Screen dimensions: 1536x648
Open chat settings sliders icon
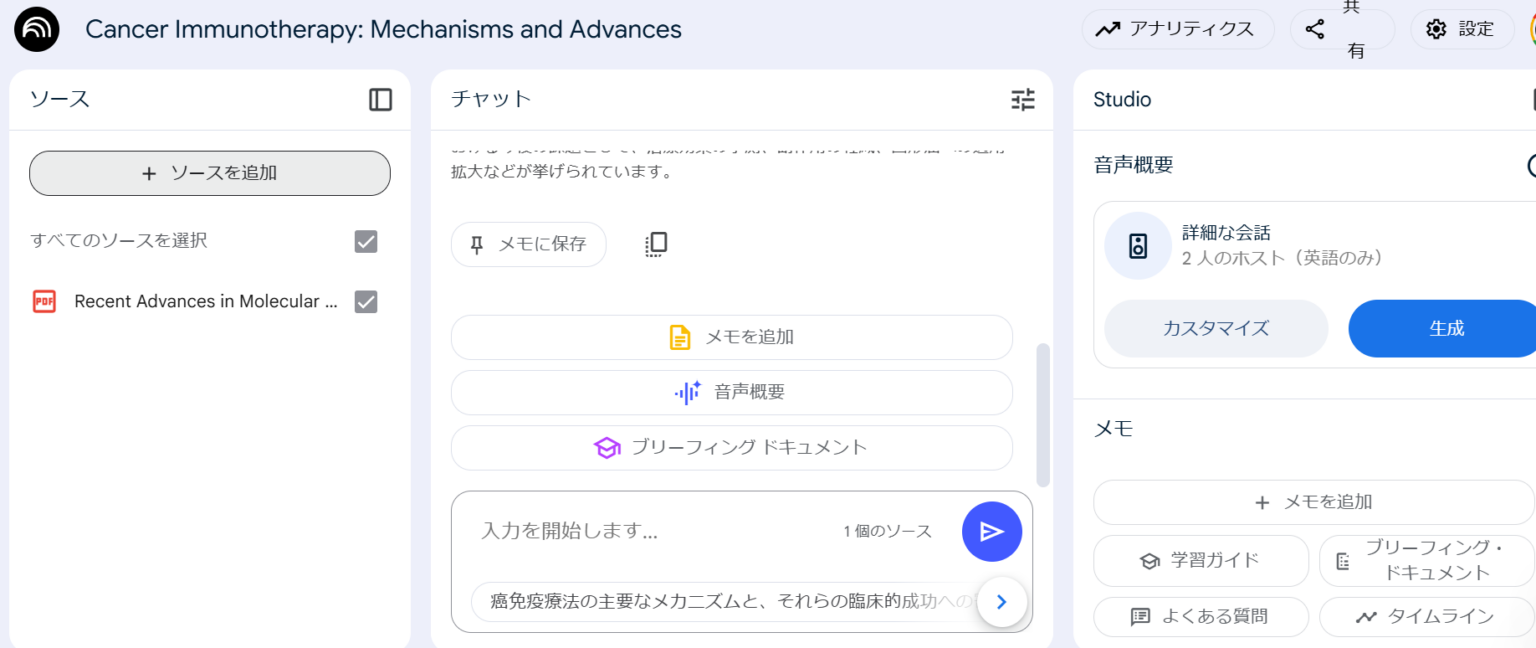(1022, 99)
